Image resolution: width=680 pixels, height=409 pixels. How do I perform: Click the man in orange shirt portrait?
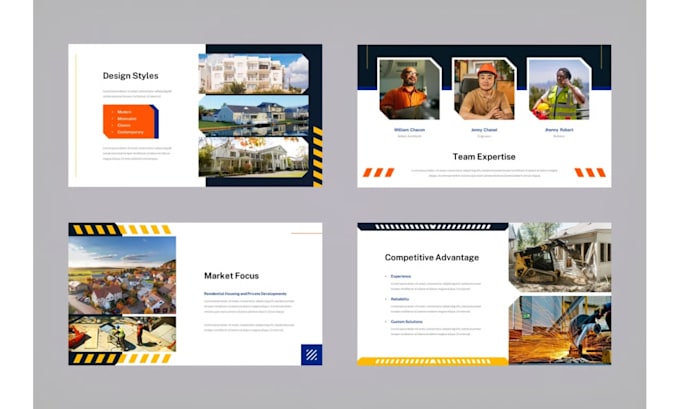[409, 89]
